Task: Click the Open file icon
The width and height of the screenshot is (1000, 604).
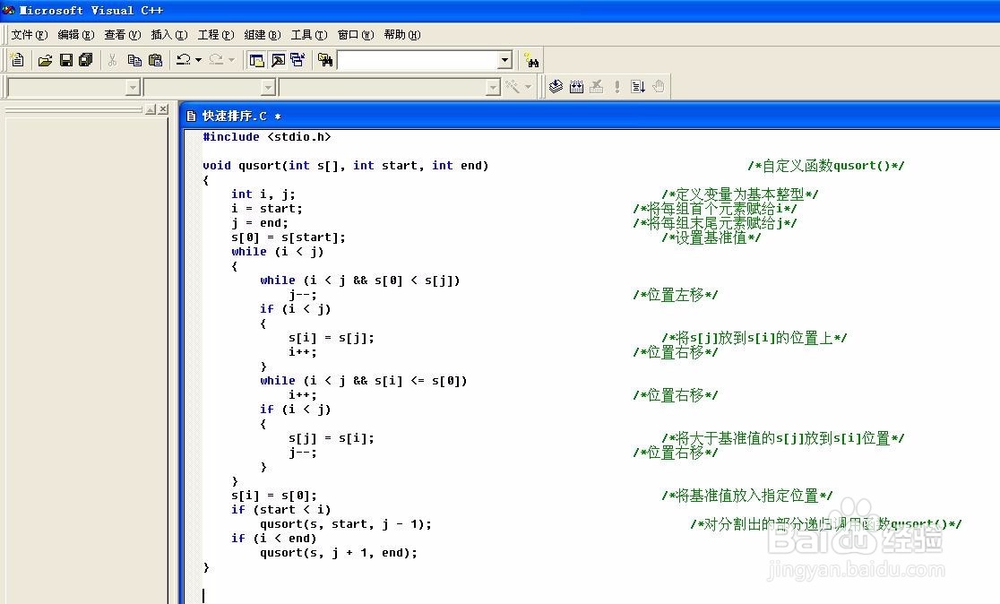Action: click(x=45, y=60)
